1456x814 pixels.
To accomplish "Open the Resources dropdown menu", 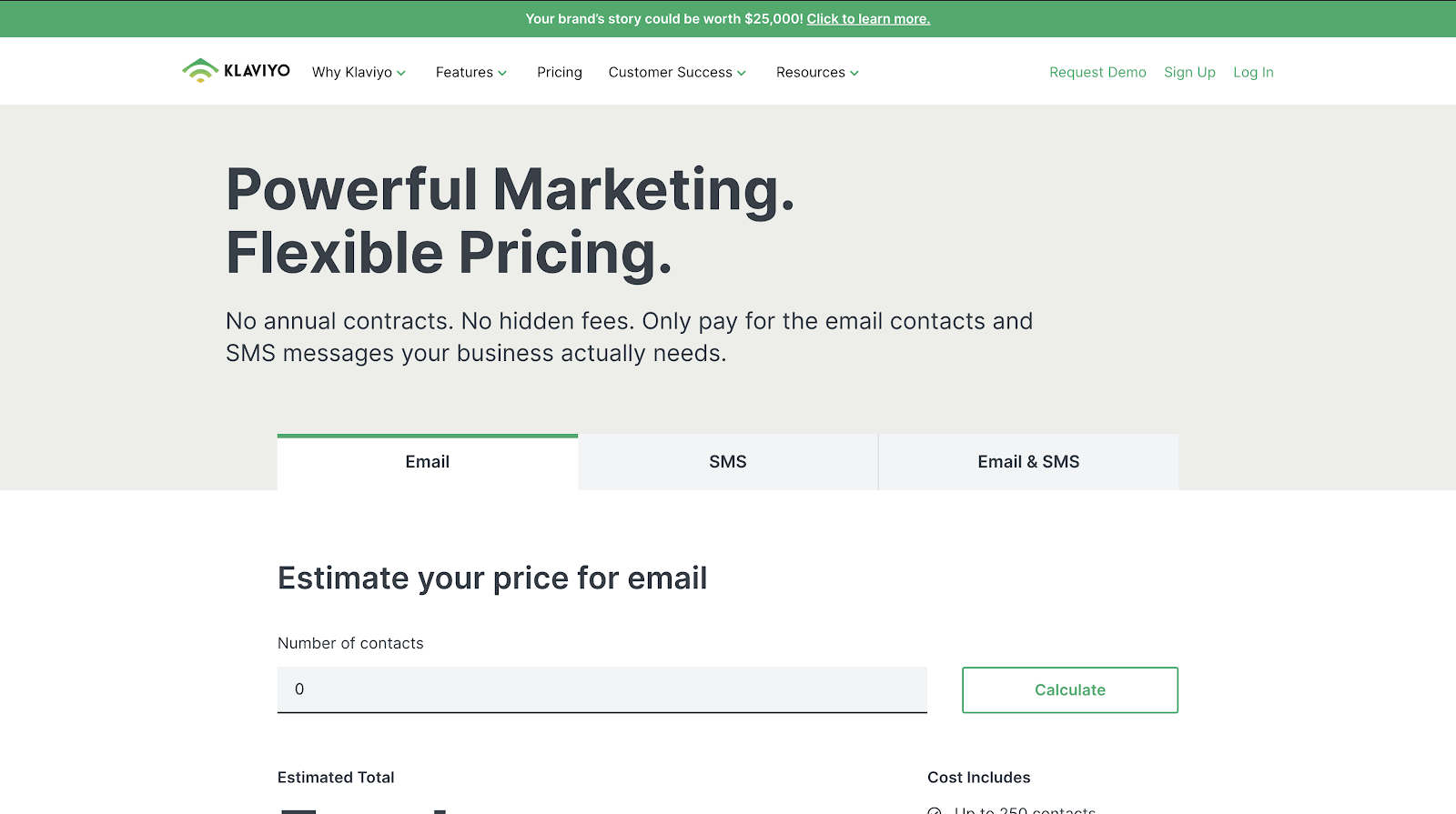I will tap(817, 72).
